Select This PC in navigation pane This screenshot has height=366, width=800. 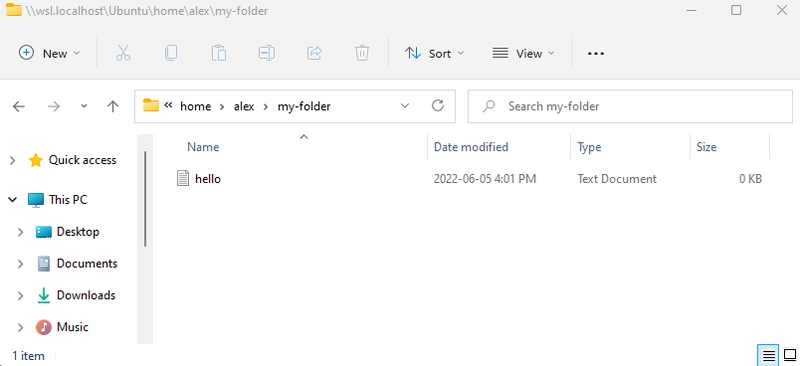tap(68, 200)
